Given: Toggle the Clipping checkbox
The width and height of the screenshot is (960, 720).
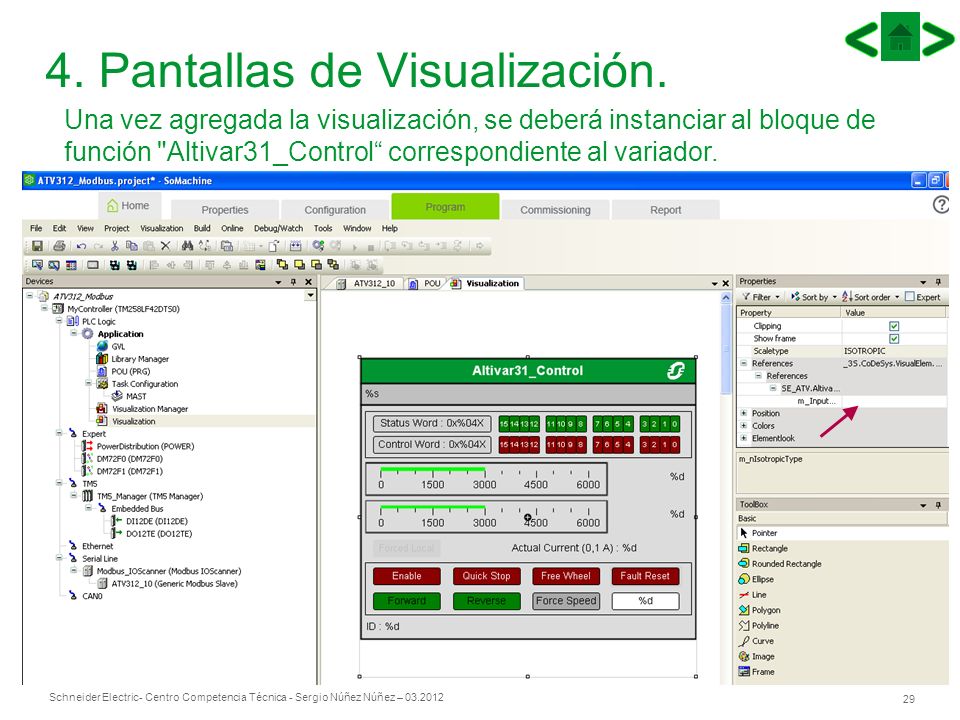Looking at the screenshot, I should tap(894, 326).
